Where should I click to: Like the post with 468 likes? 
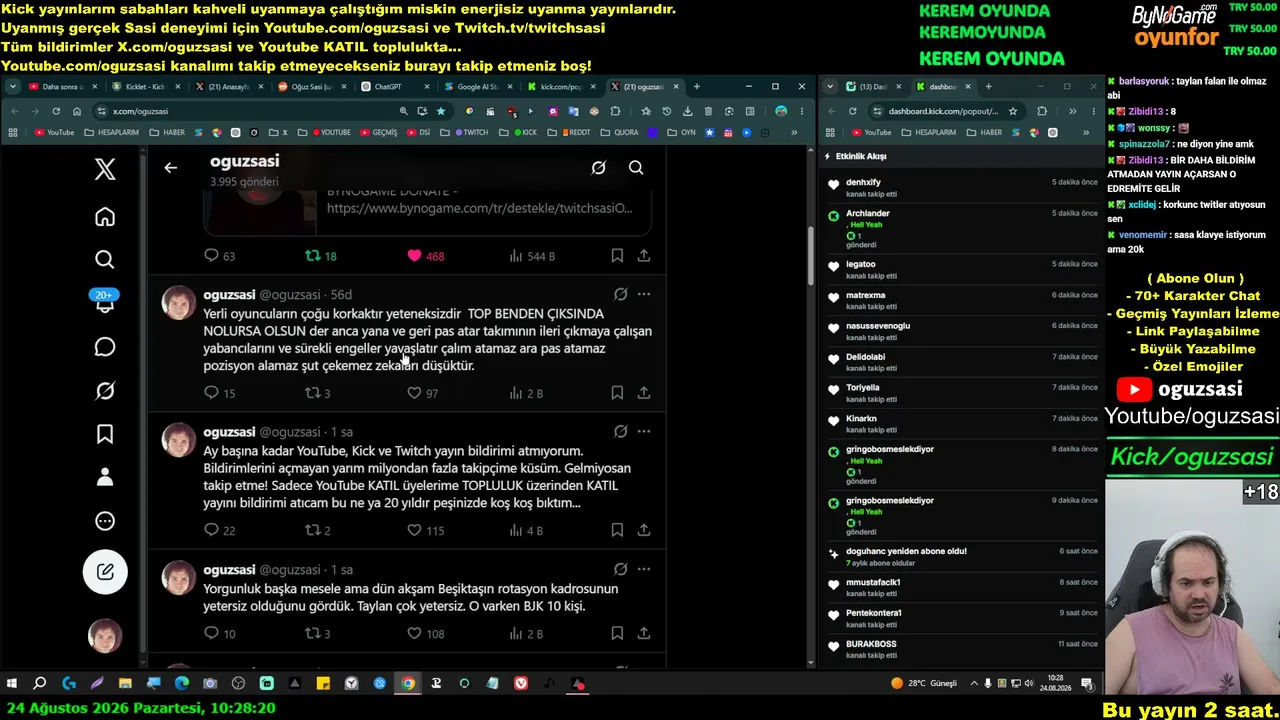coord(425,256)
